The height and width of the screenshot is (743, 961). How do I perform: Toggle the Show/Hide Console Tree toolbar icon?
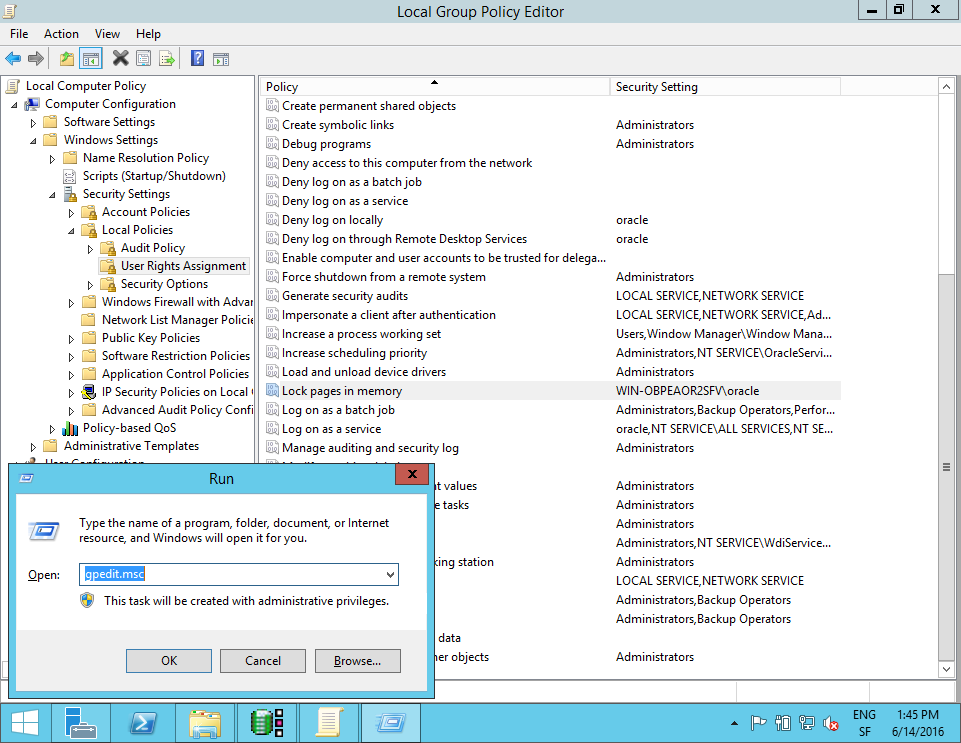tap(90, 58)
